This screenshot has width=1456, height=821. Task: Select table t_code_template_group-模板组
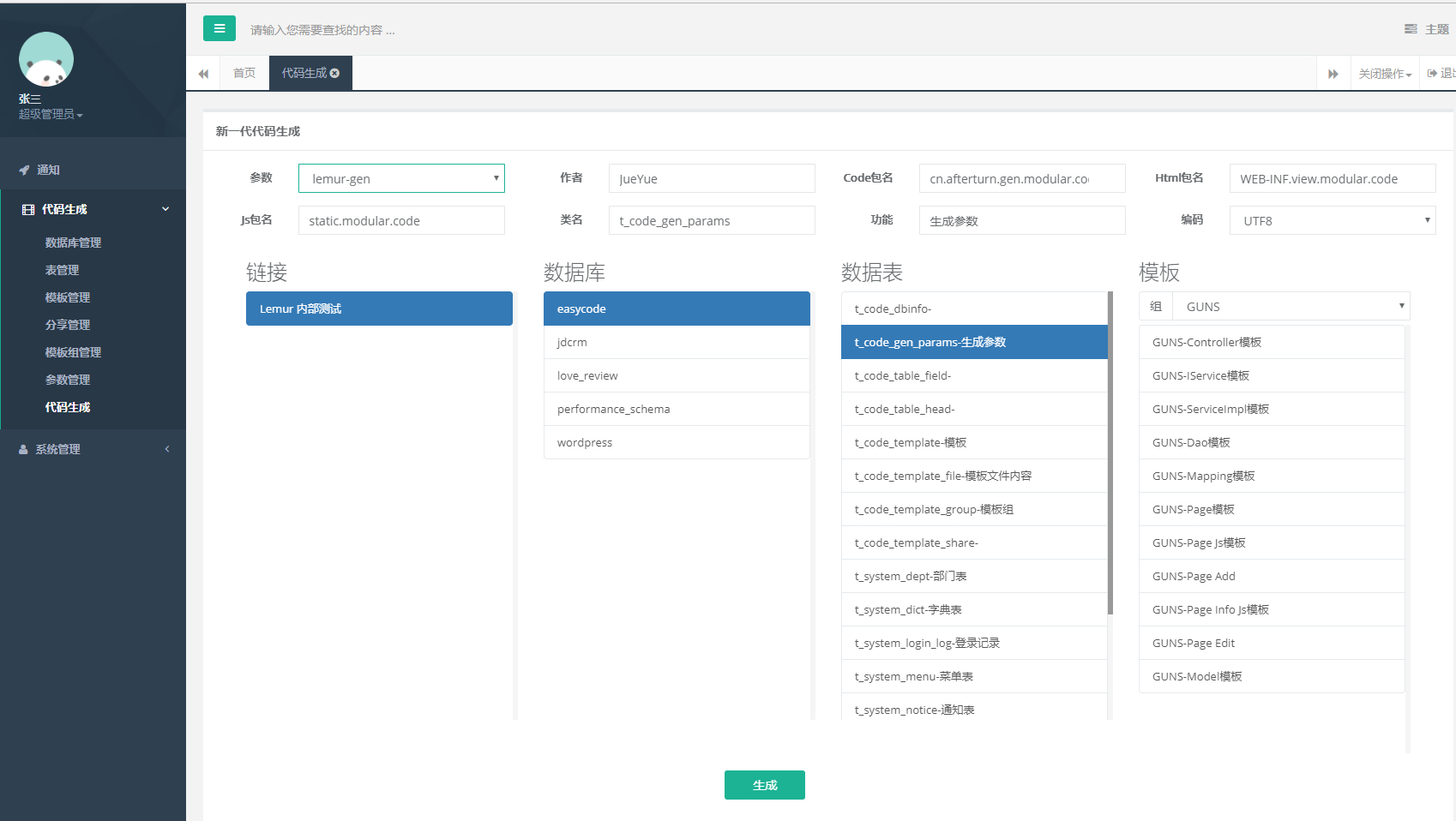[974, 509]
